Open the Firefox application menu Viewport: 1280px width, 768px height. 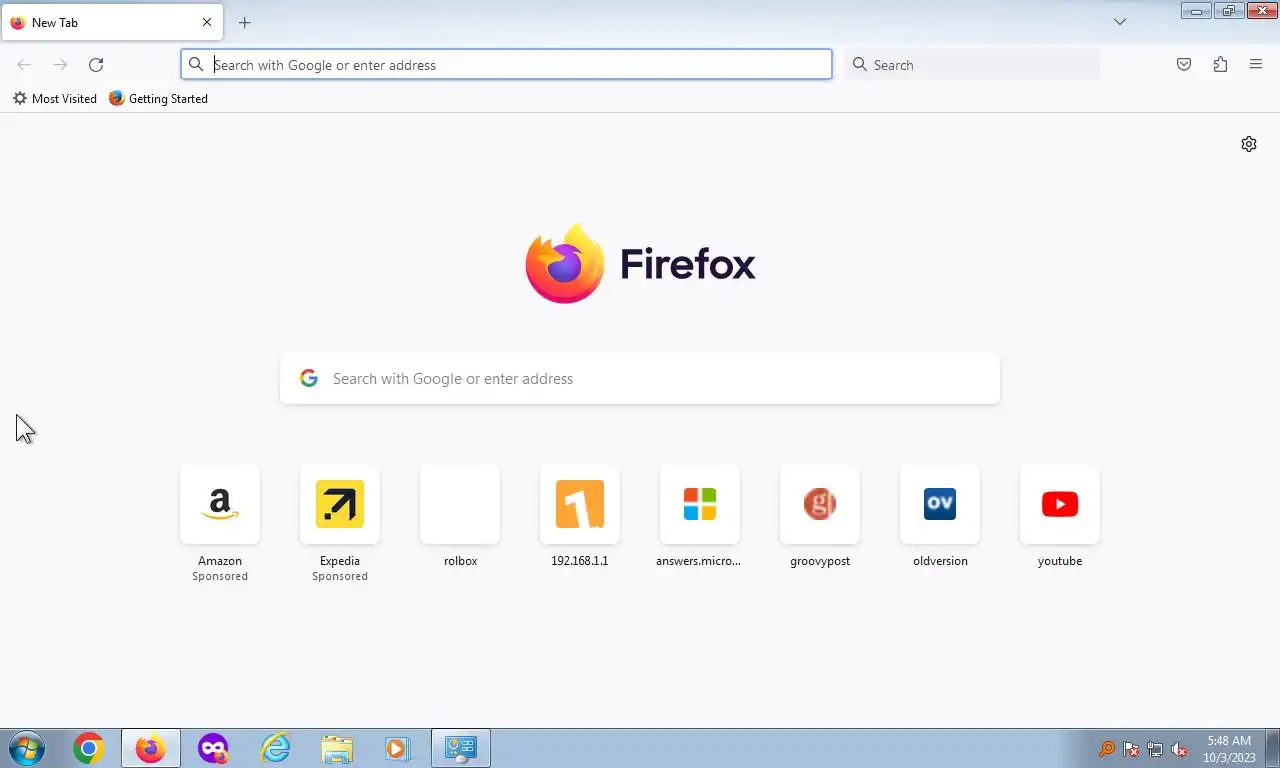click(x=1256, y=65)
